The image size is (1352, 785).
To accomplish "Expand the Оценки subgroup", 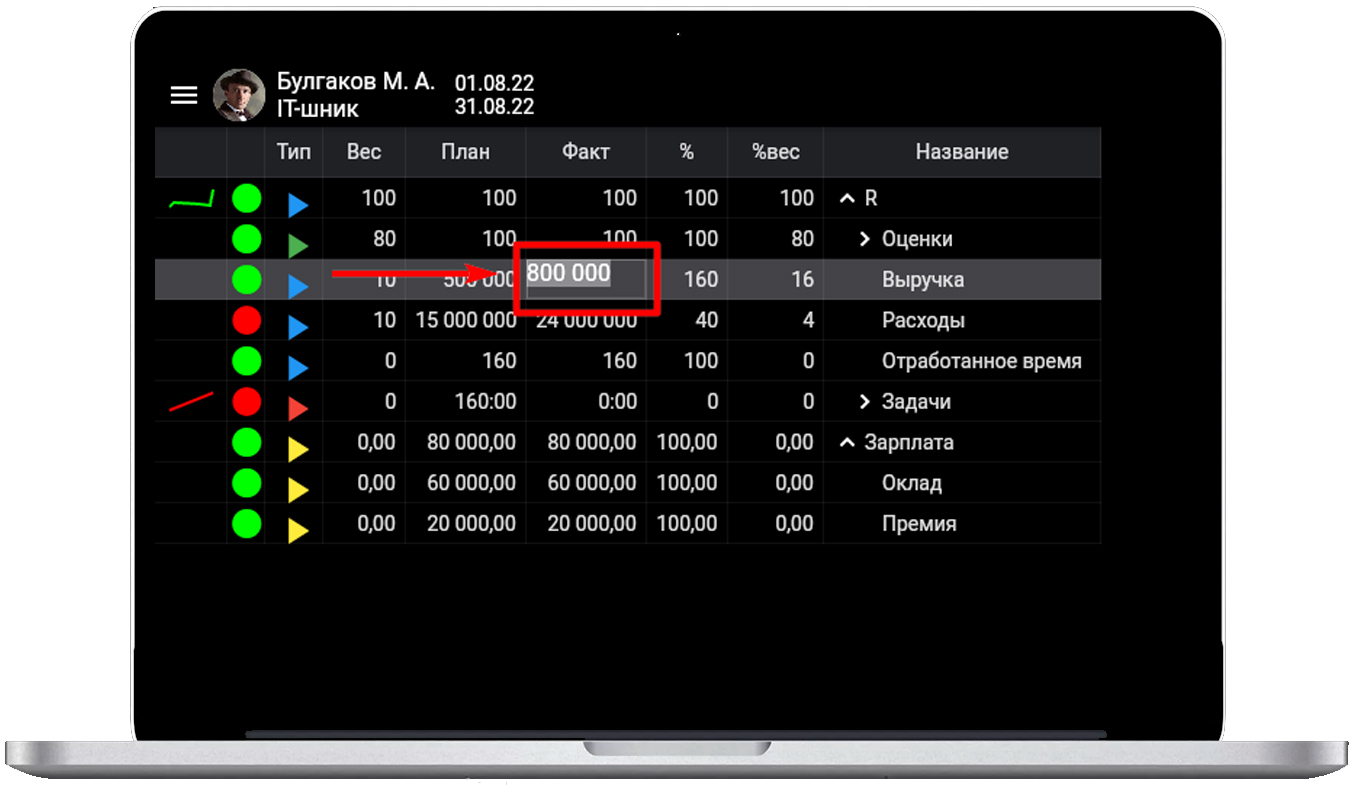I will tap(866, 239).
